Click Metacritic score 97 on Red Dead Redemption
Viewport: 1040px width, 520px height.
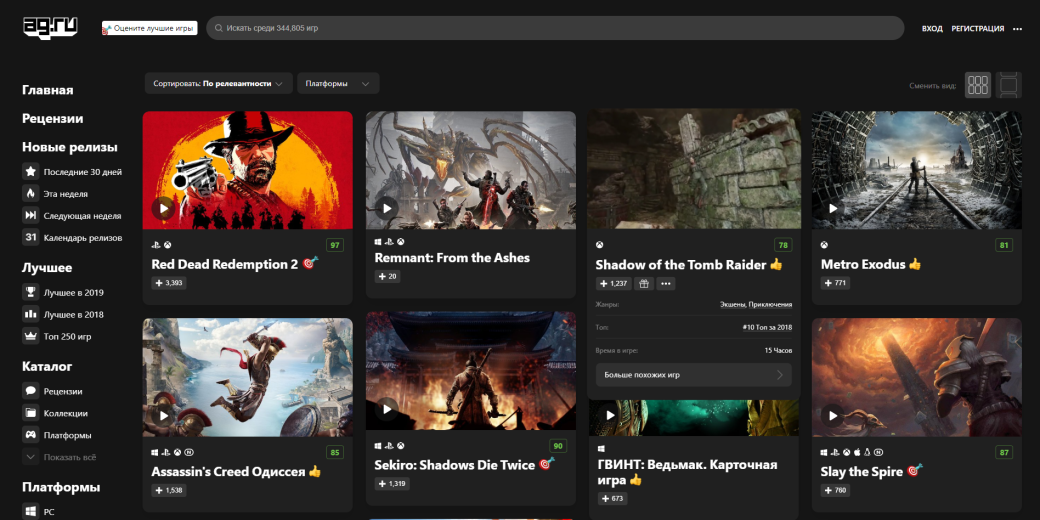click(335, 245)
